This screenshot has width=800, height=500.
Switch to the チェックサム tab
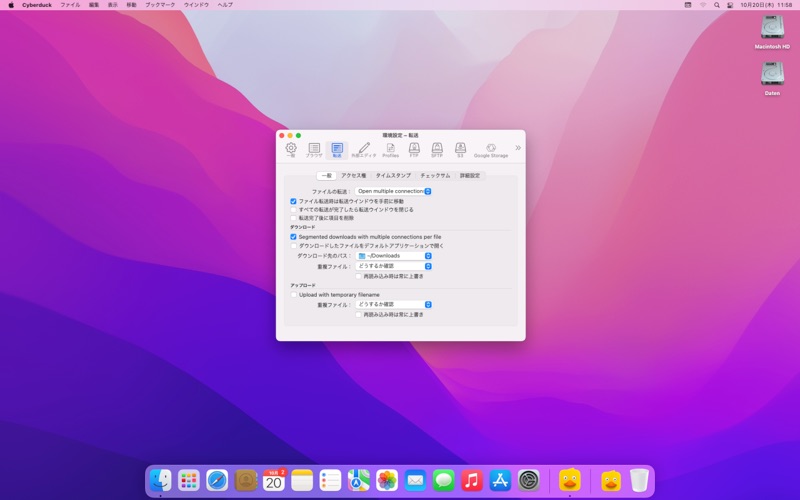tap(435, 175)
